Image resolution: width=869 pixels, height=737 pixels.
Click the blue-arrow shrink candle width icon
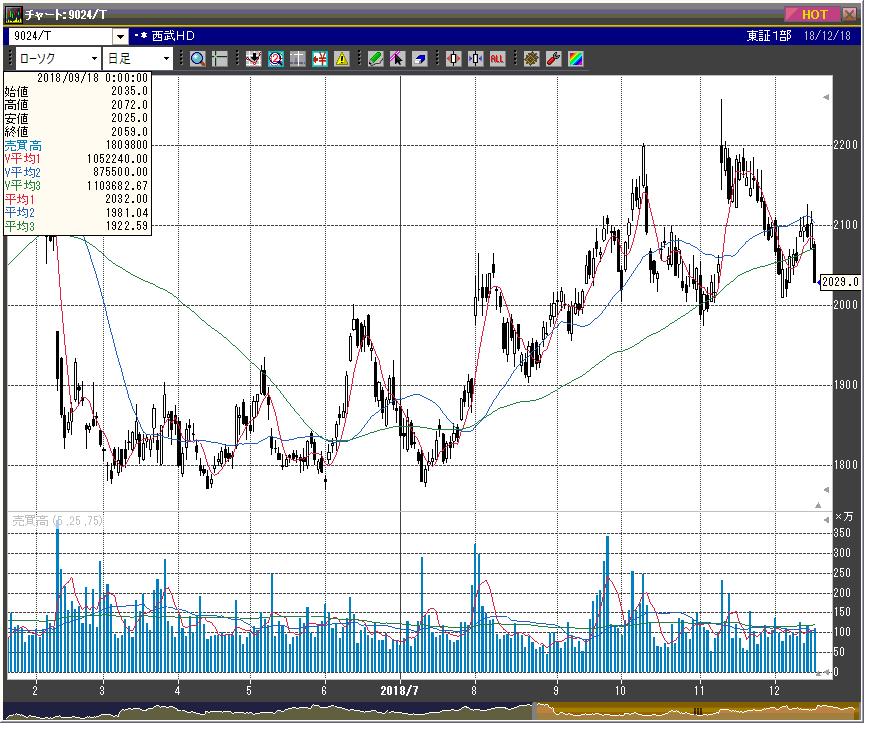476,59
